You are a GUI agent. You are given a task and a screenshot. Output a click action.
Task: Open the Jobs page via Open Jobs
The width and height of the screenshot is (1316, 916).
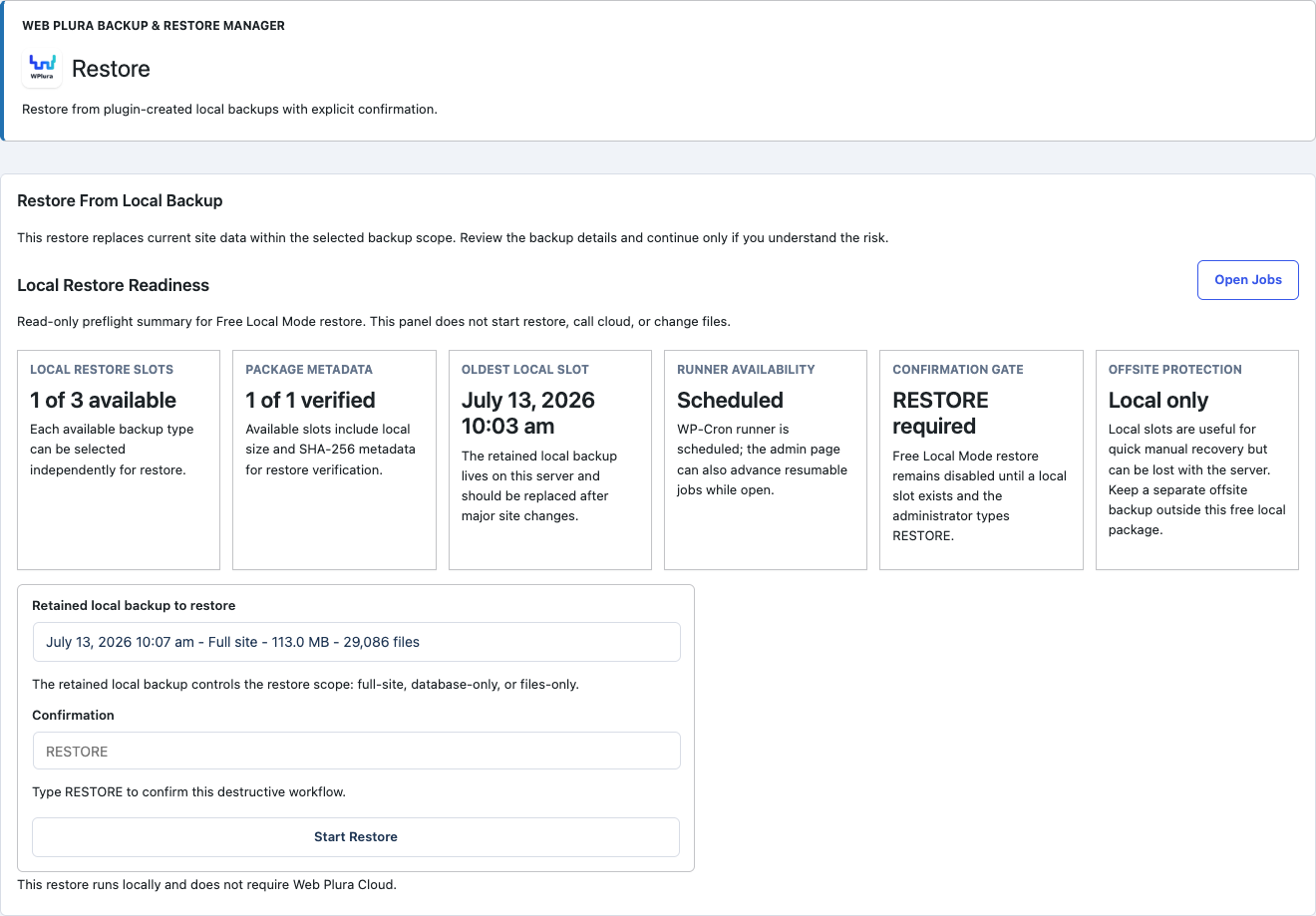(1247, 280)
